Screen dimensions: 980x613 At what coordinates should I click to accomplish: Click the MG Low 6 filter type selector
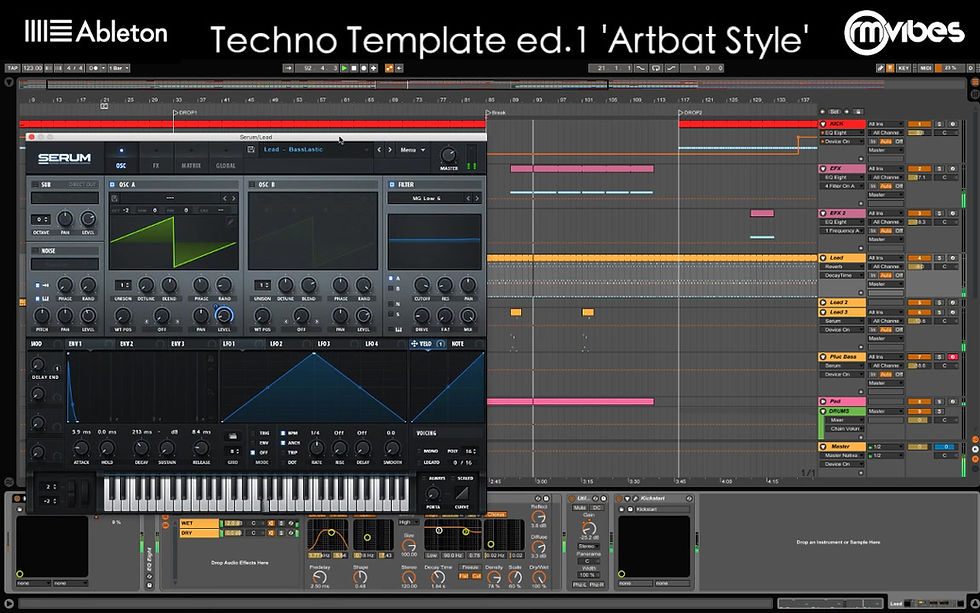pyautogui.click(x=426, y=198)
